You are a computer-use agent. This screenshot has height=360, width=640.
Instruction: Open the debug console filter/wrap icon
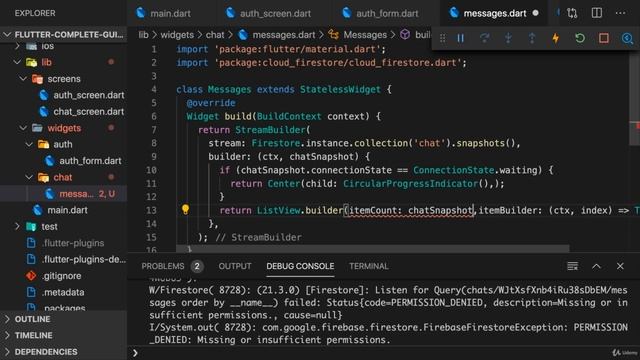pyautogui.click(x=572, y=266)
